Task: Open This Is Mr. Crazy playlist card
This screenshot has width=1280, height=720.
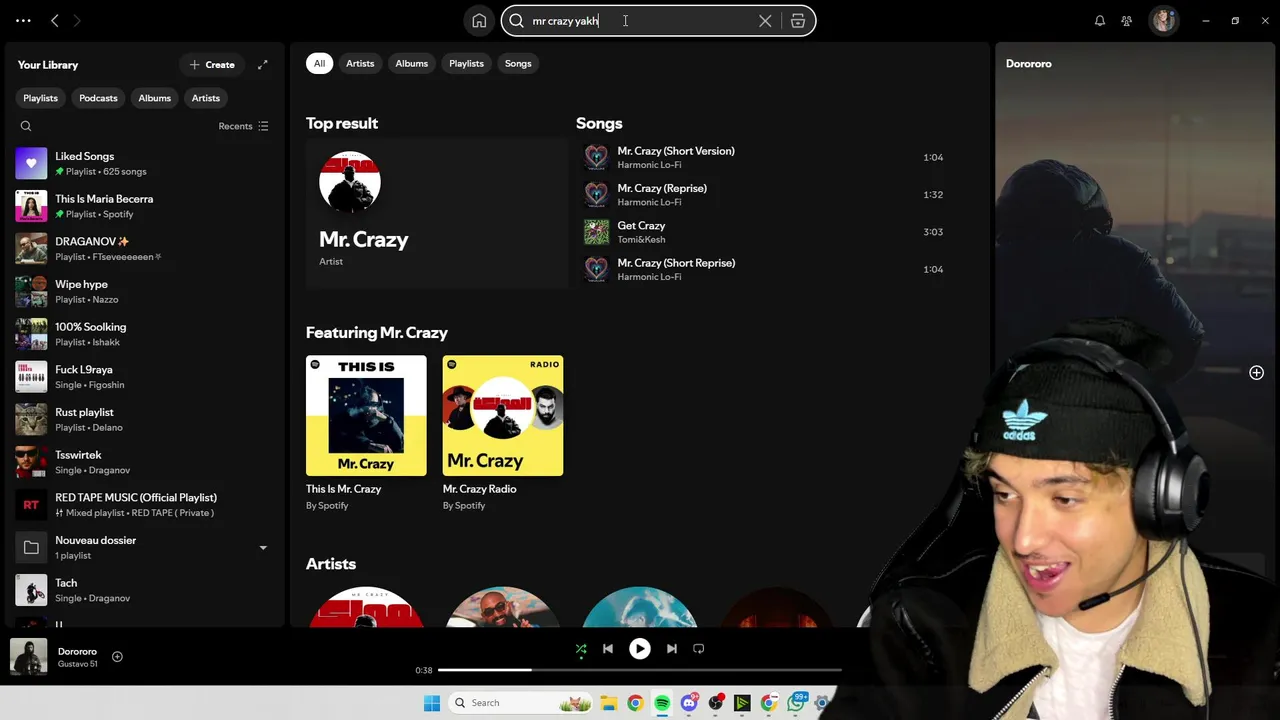Action: click(366, 433)
